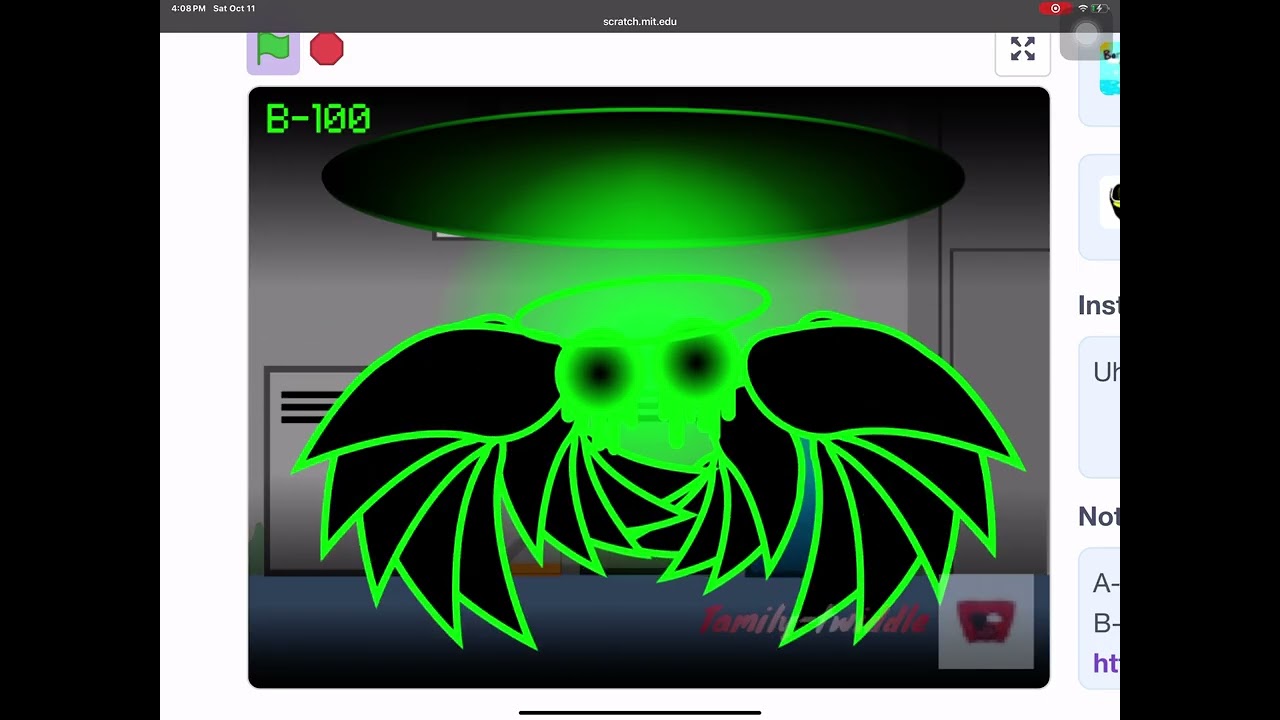This screenshot has width=1280, height=720.
Task: Click the red icon thumbnail on stage
Action: pyautogui.click(x=986, y=621)
